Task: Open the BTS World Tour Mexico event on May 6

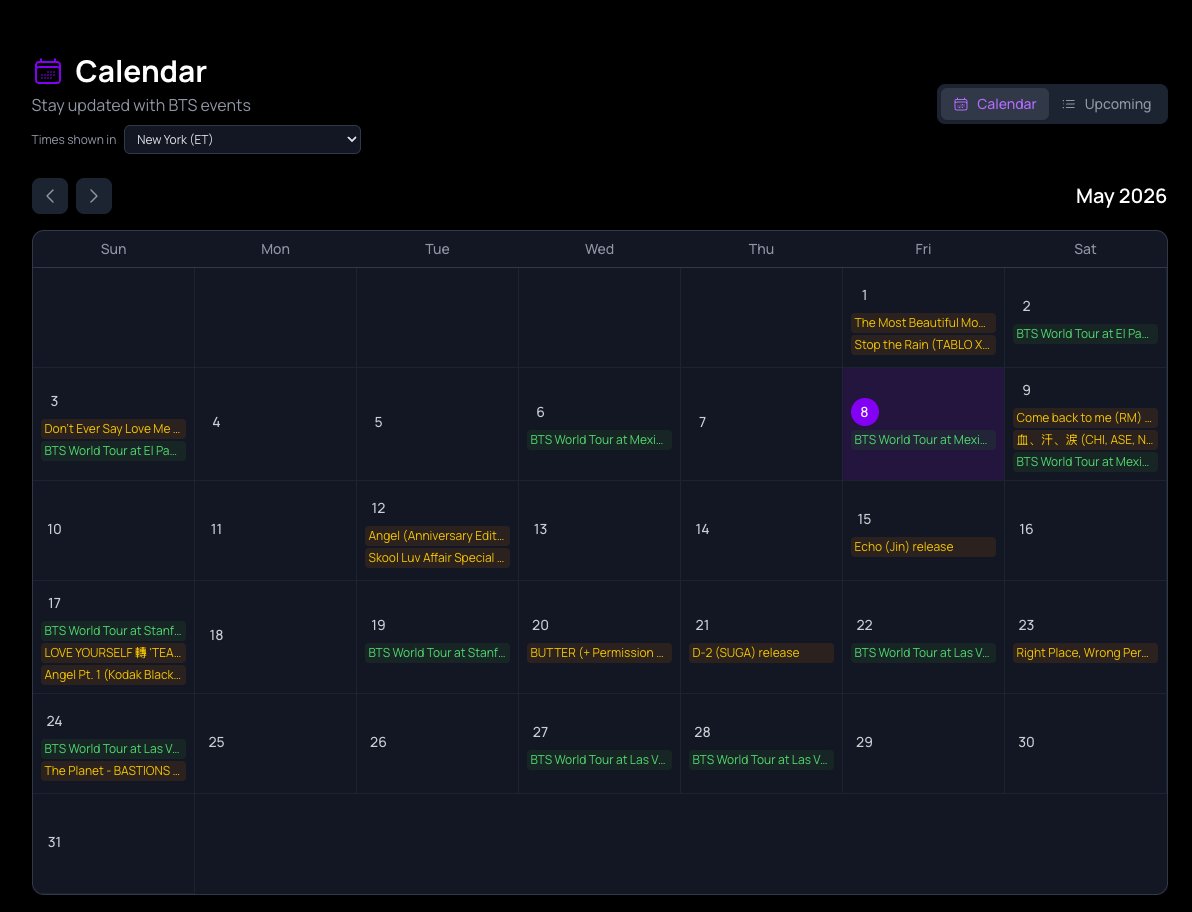Action: pos(599,440)
